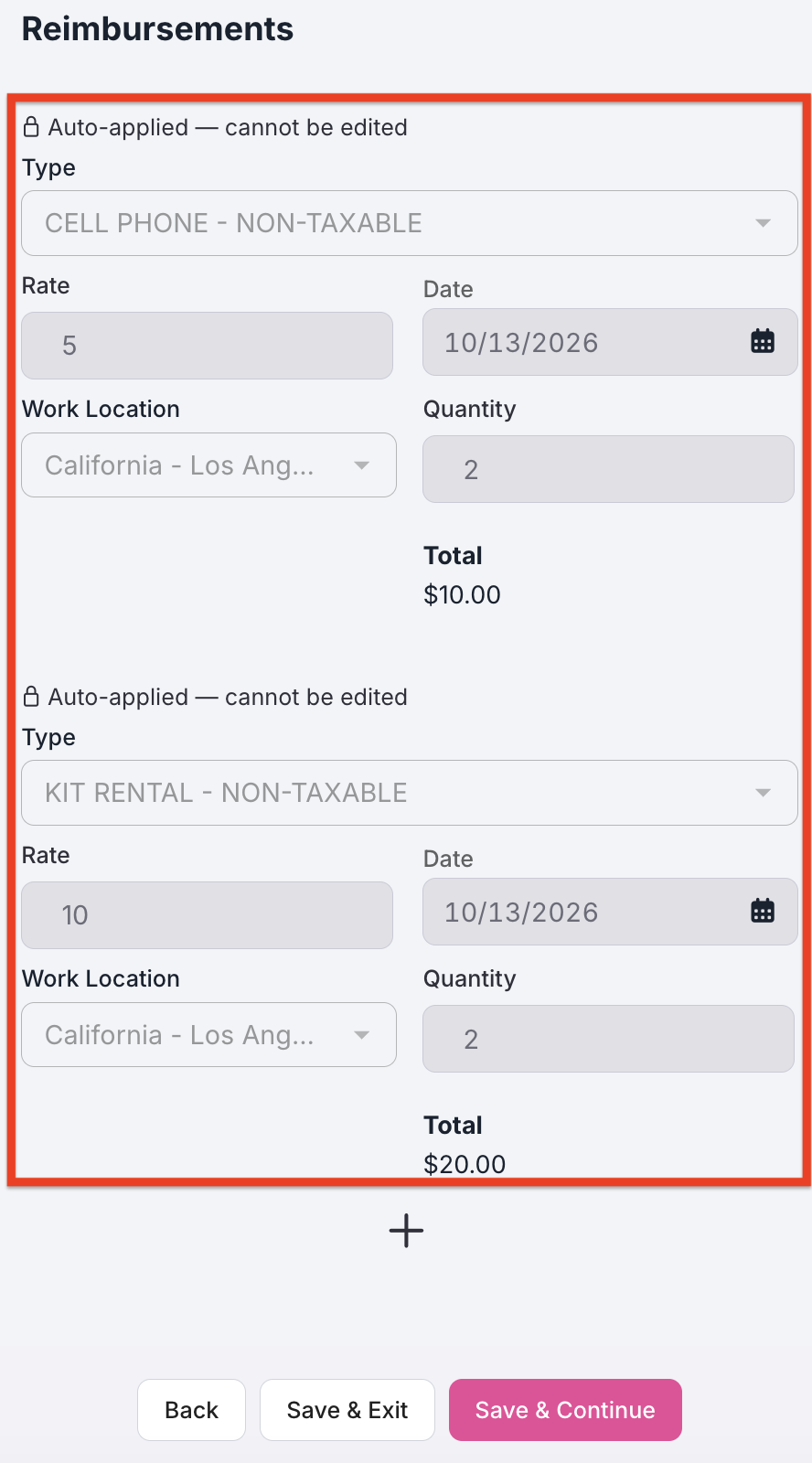Click the Back button
The width and height of the screenshot is (812, 1463).
191,1410
